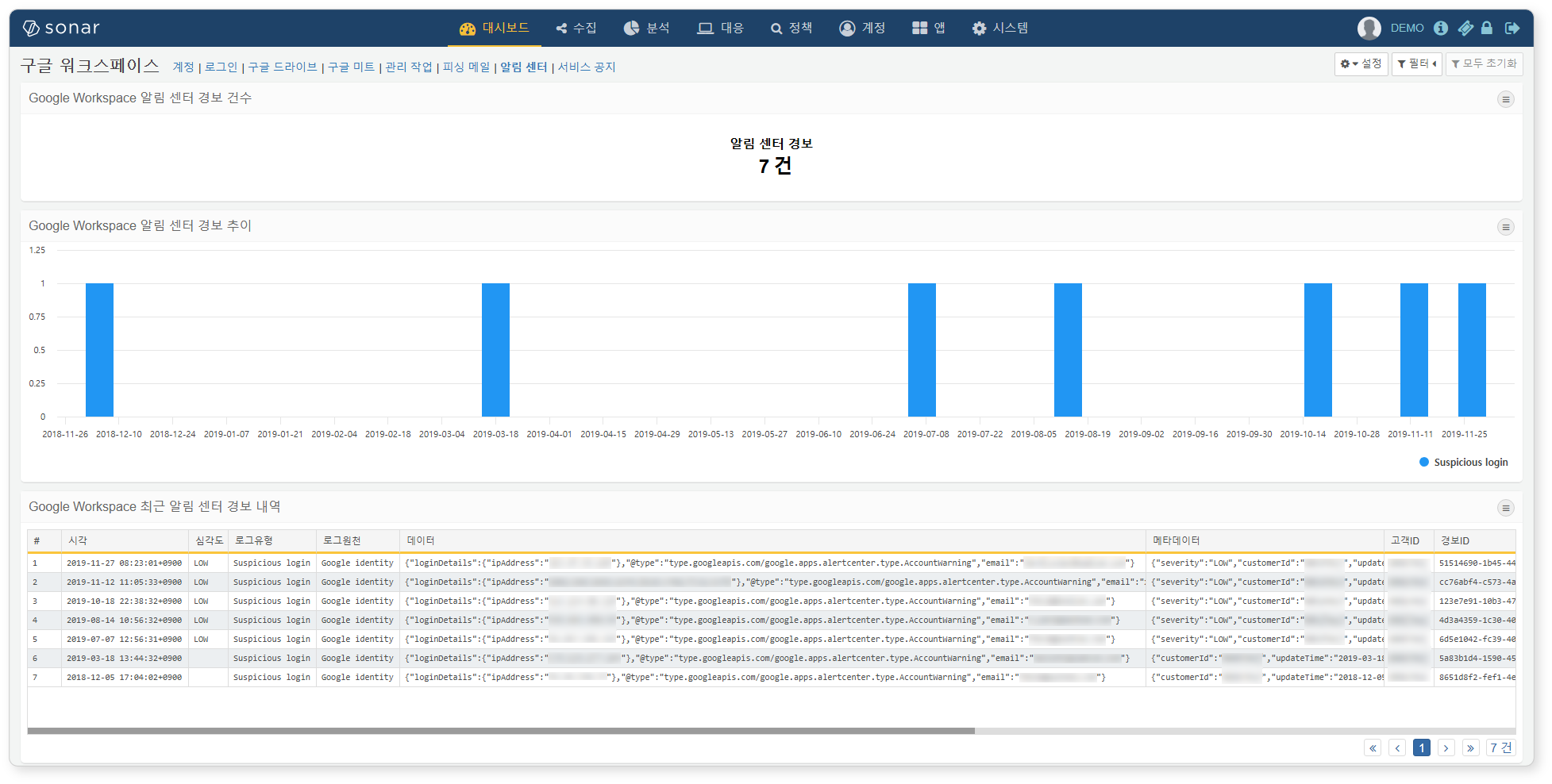The image size is (1552, 784).
Task: Click the 2019-03-18 bar in chart
Action: [495, 350]
